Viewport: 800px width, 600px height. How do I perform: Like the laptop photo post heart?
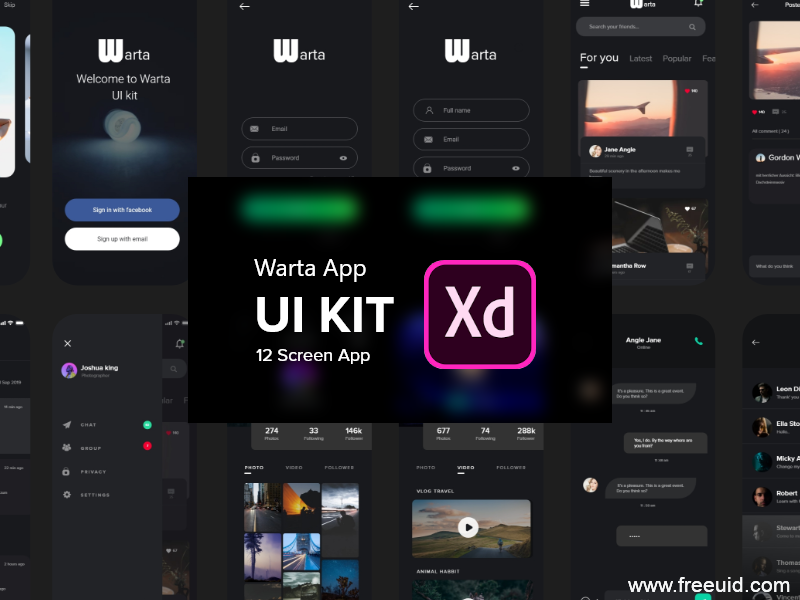click(687, 209)
